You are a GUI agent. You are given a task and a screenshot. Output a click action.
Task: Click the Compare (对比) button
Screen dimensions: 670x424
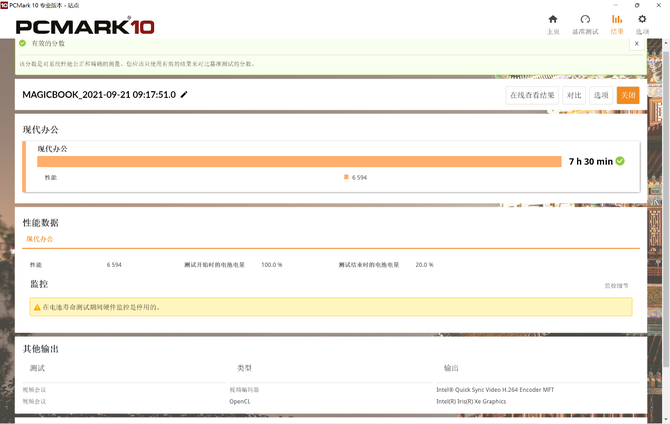click(574, 95)
